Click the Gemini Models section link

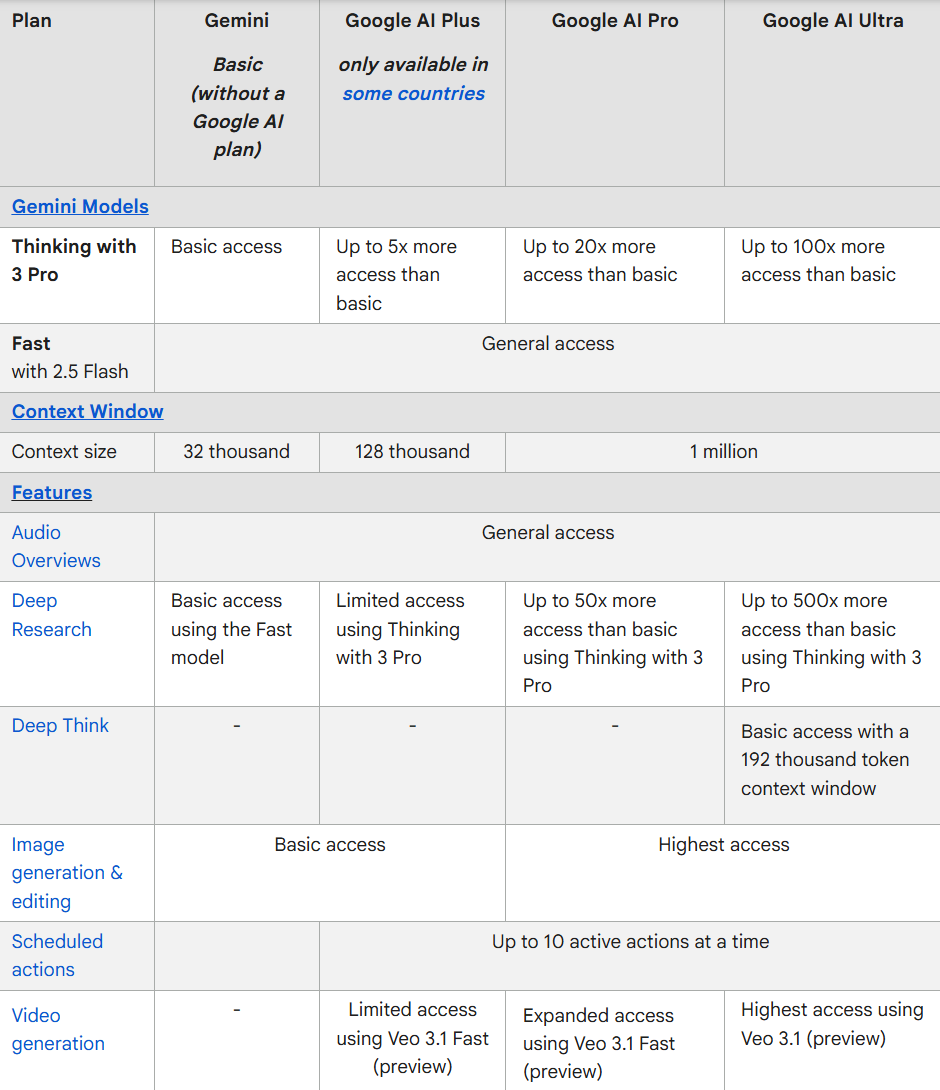(x=80, y=206)
